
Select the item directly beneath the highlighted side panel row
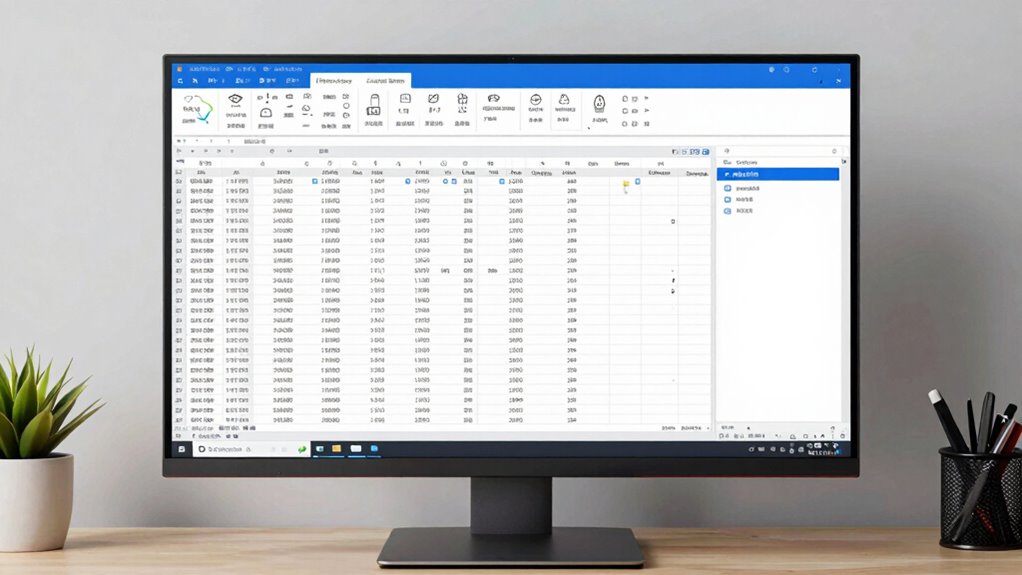[742, 188]
